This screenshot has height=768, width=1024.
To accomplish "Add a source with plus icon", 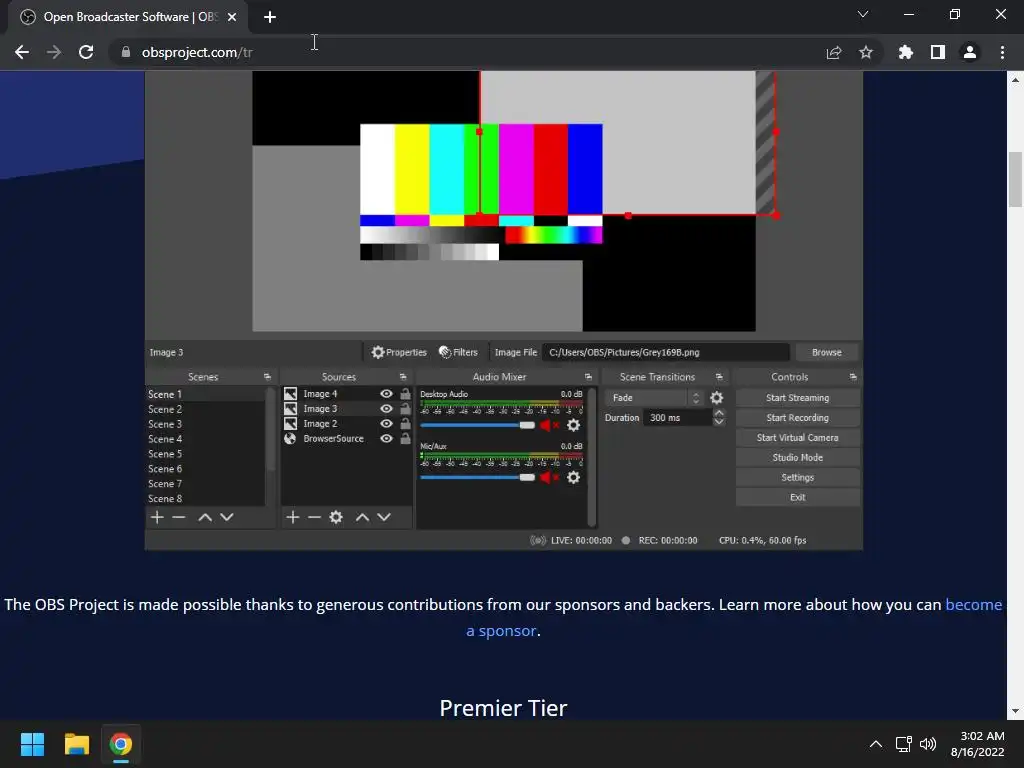I will coord(293,517).
